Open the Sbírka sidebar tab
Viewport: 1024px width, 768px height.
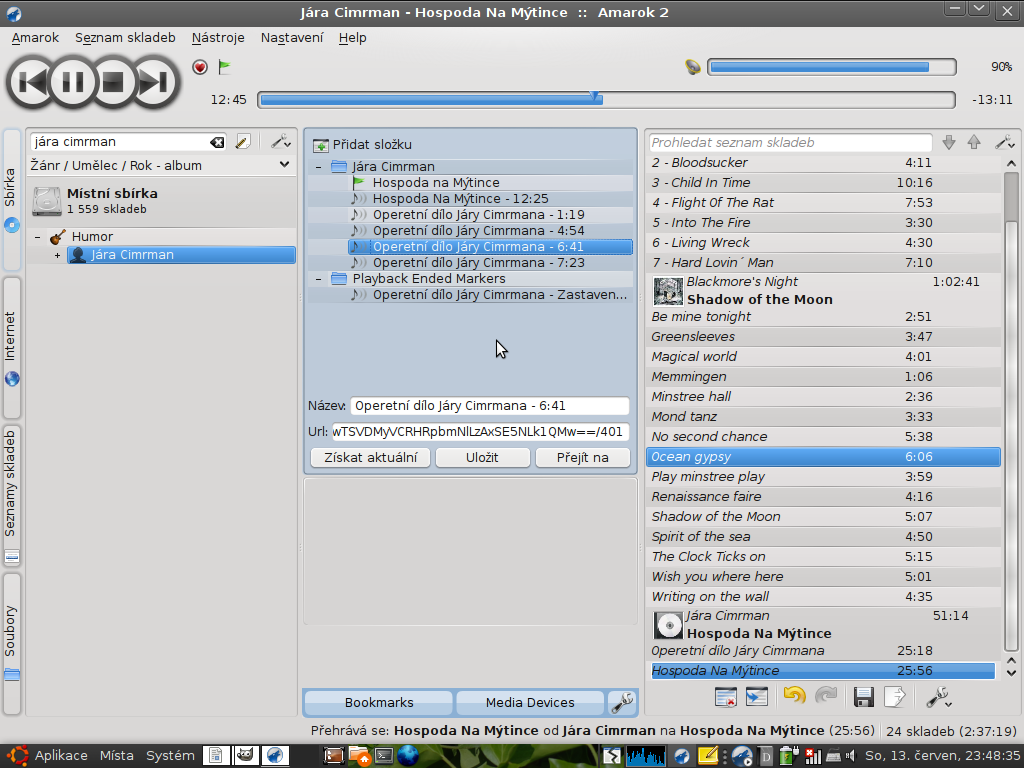click(12, 200)
